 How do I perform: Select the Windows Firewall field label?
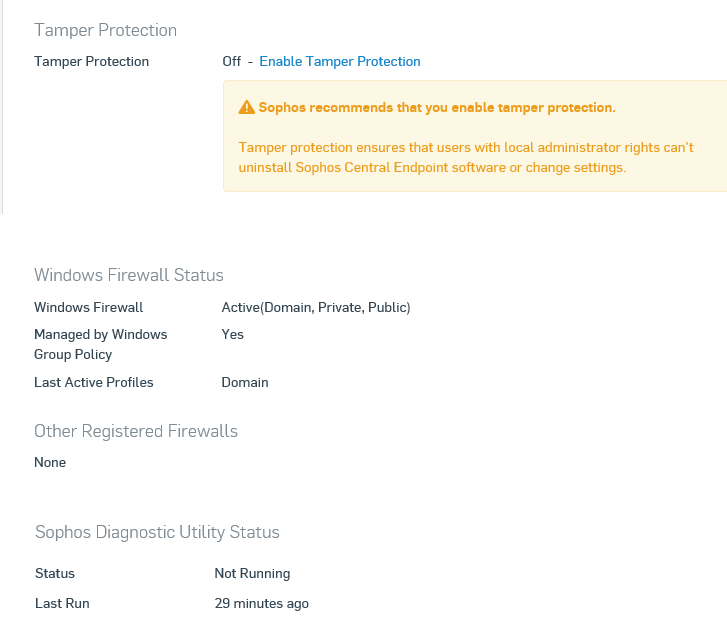pyautogui.click(x=89, y=307)
